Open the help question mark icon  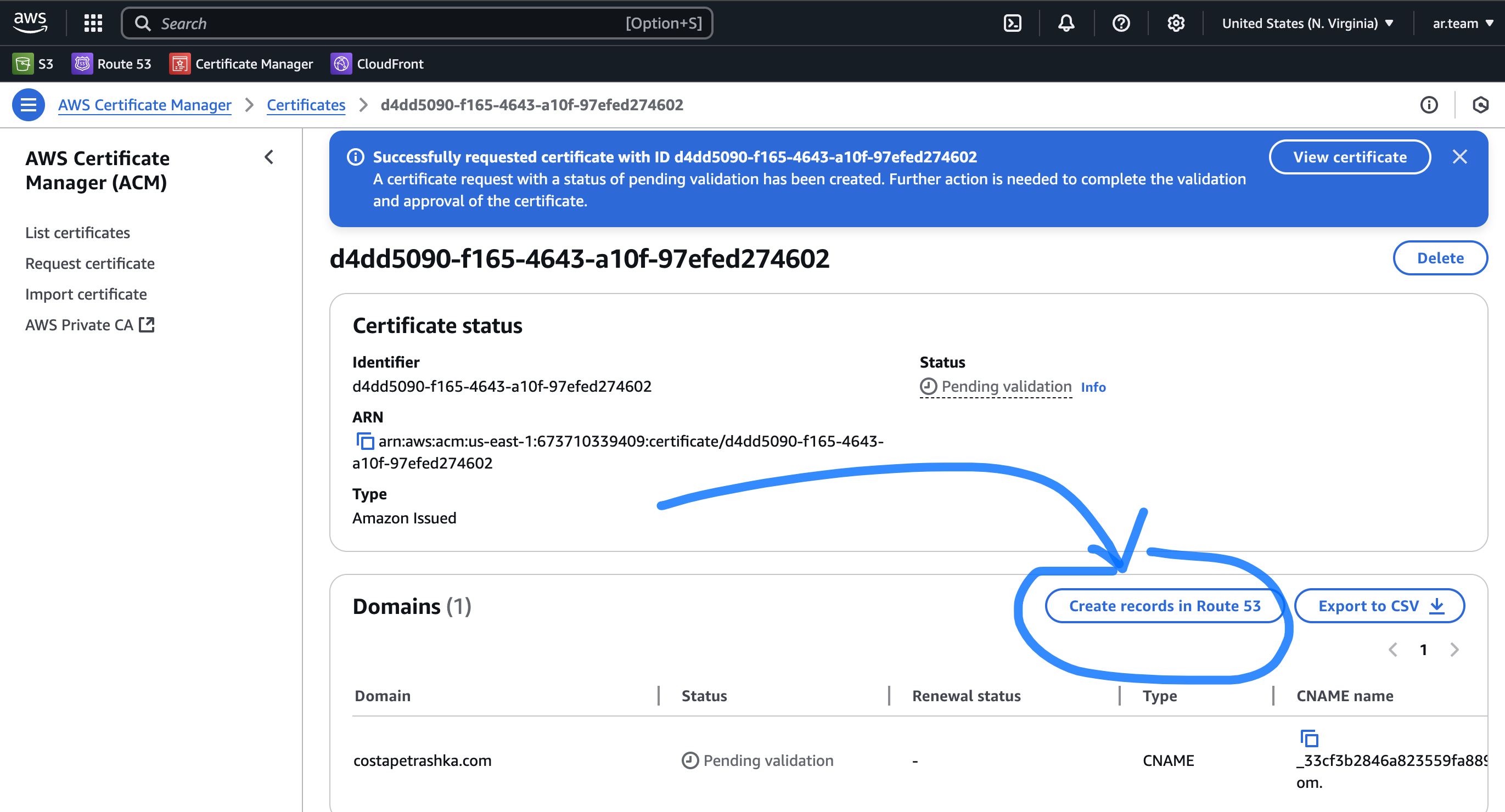(1121, 24)
